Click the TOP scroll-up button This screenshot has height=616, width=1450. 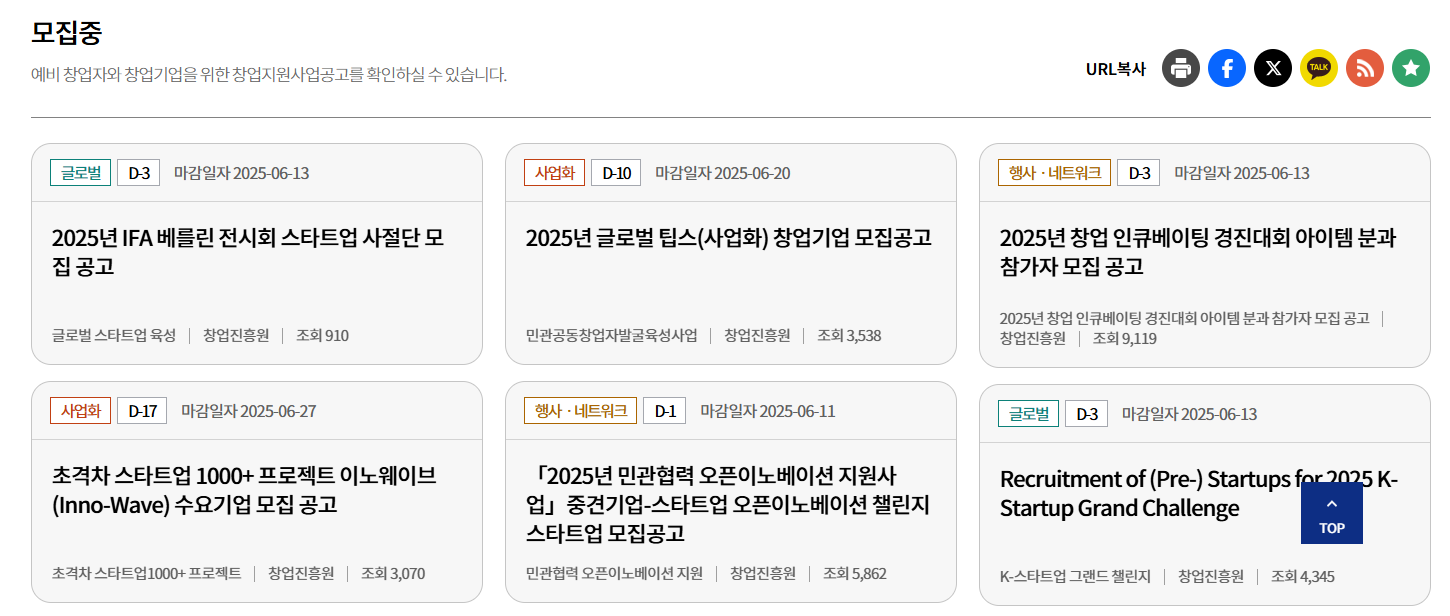pyautogui.click(x=1331, y=513)
